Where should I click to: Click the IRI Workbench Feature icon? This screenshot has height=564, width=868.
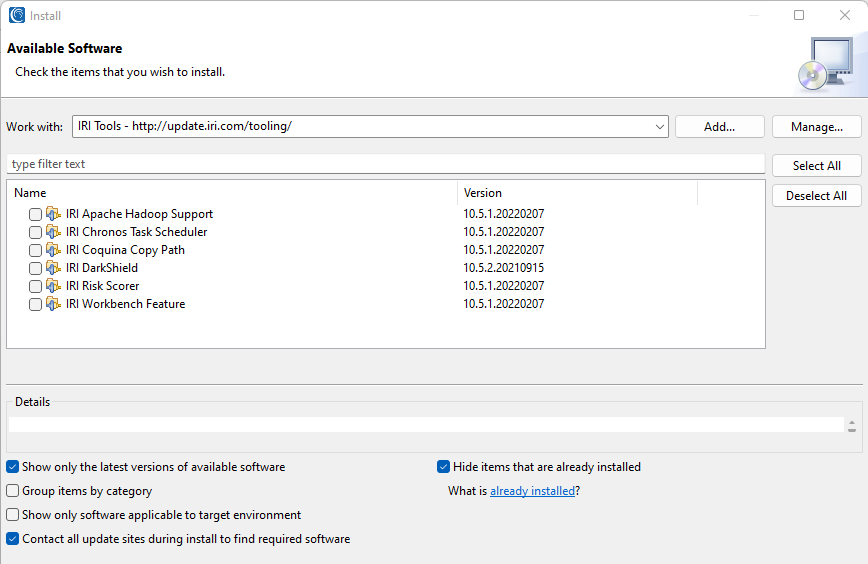(53, 304)
